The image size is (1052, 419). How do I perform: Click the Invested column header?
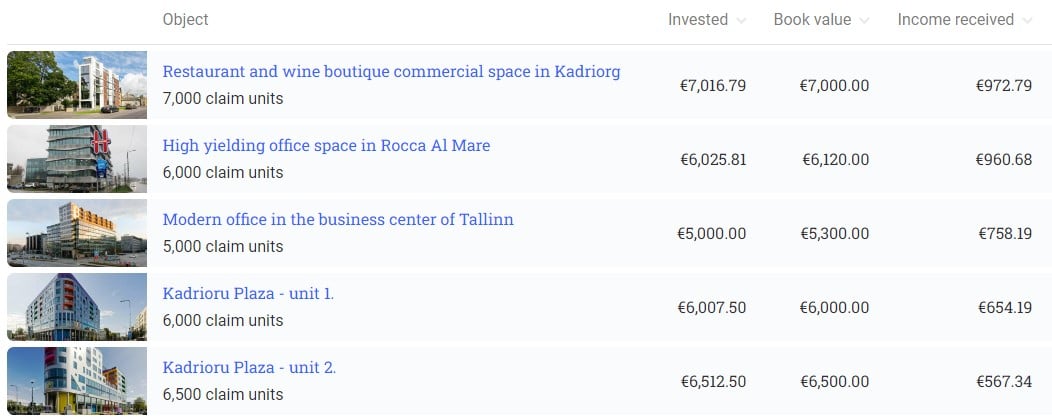coord(698,19)
